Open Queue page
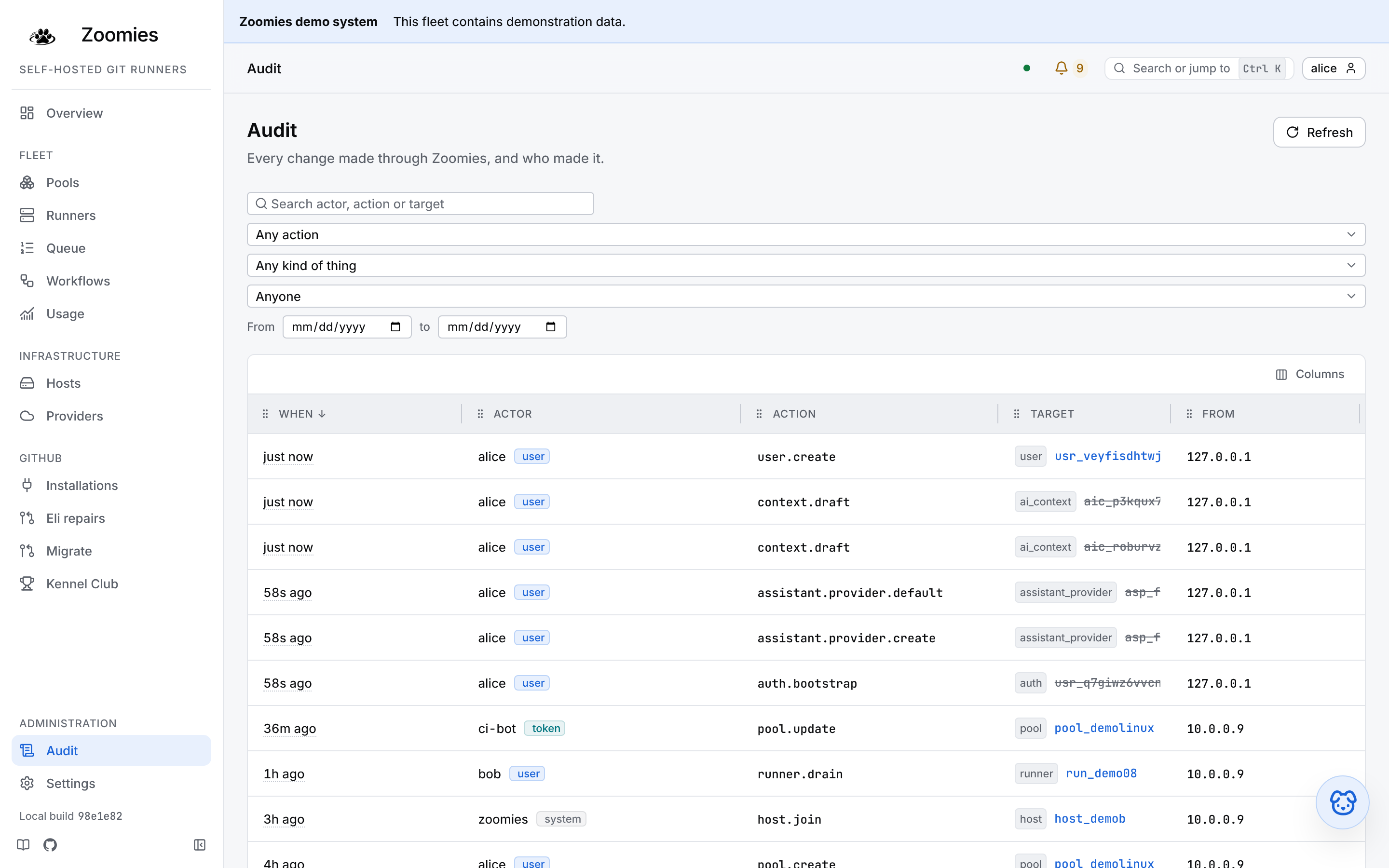This screenshot has height=868, width=1389. pyautogui.click(x=111, y=248)
